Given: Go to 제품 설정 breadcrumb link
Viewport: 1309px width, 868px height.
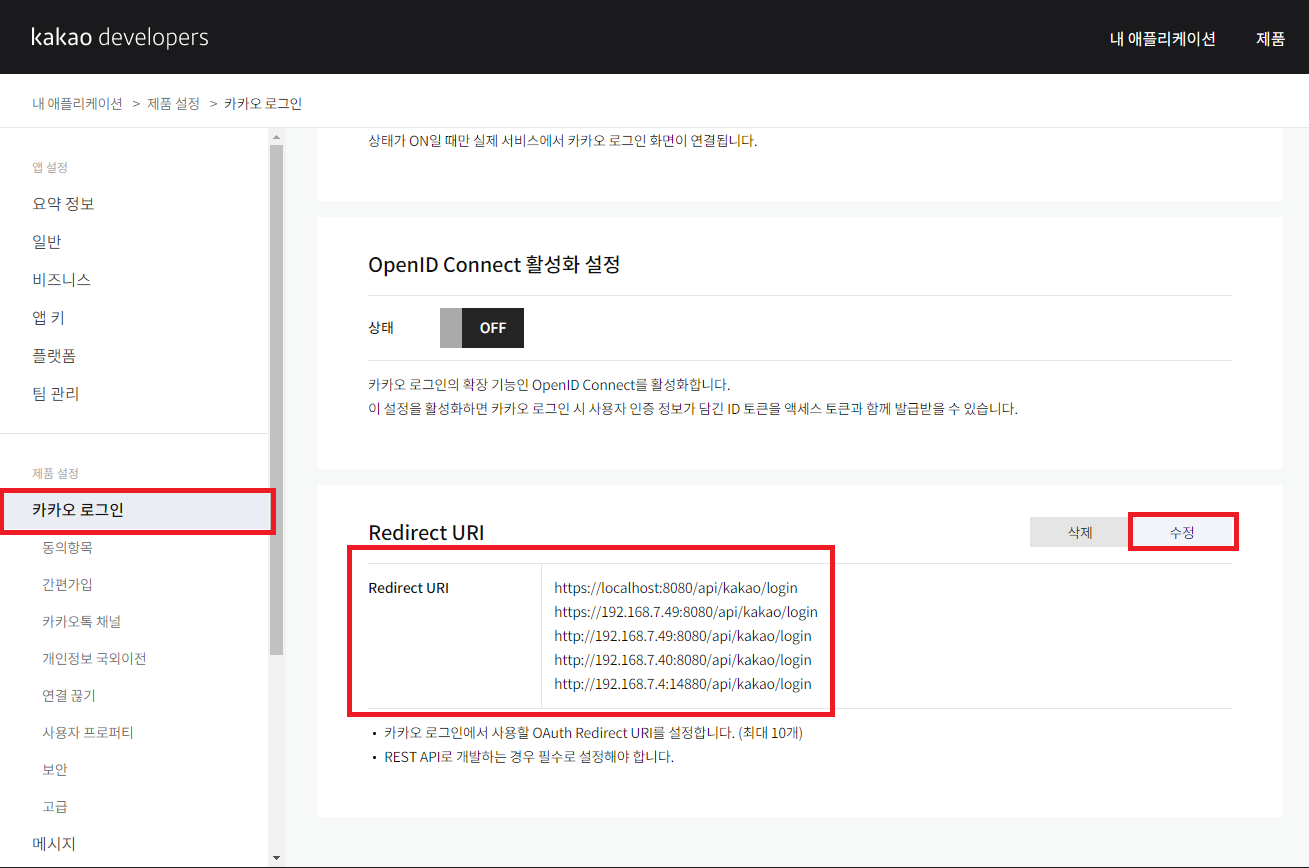Looking at the screenshot, I should pos(173,103).
